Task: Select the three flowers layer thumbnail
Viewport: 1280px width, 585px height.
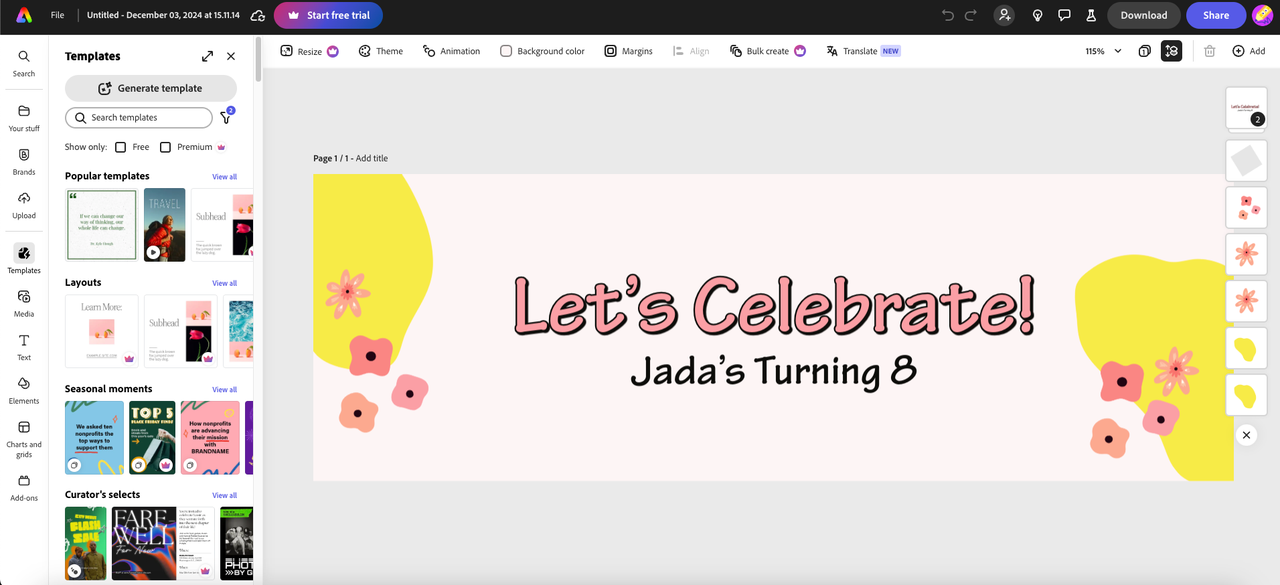Action: coord(1246,207)
